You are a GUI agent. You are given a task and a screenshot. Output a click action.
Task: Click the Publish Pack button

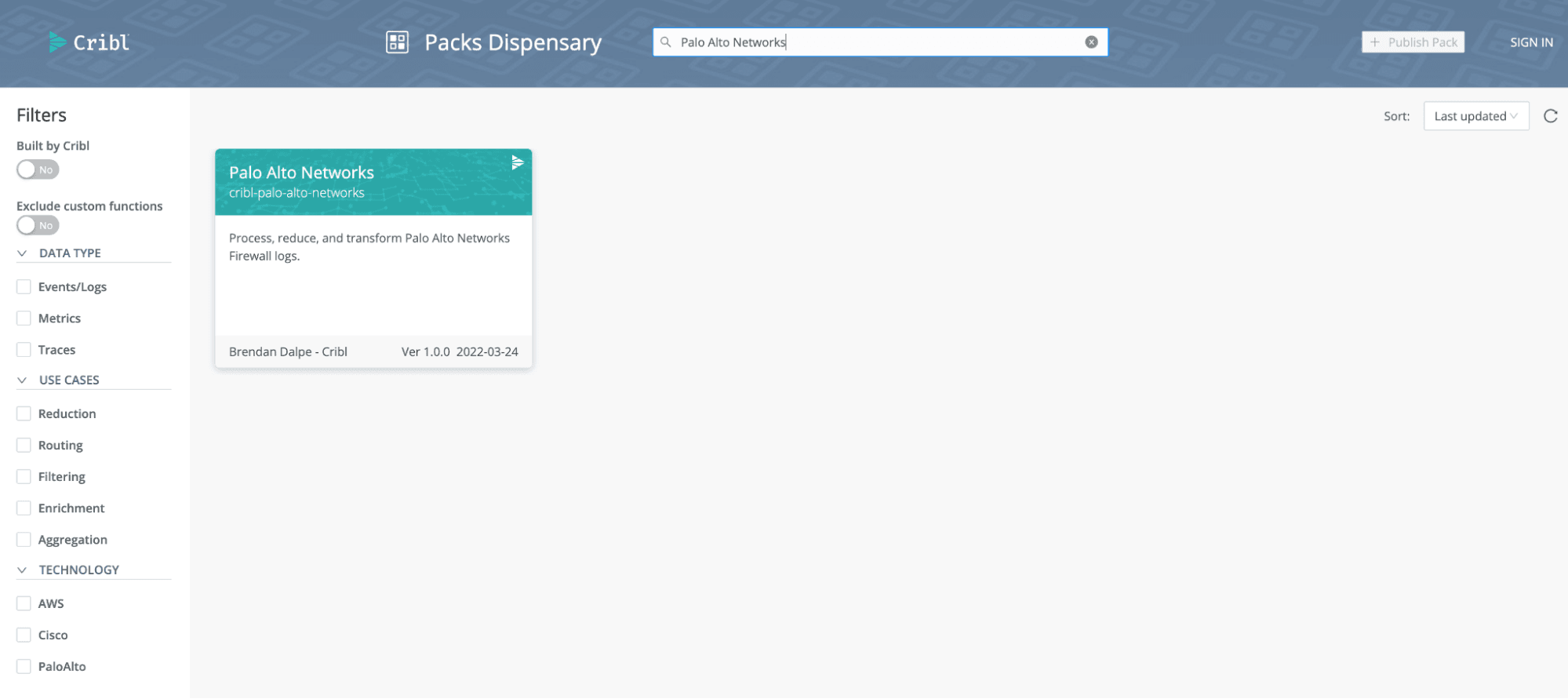pos(1413,42)
